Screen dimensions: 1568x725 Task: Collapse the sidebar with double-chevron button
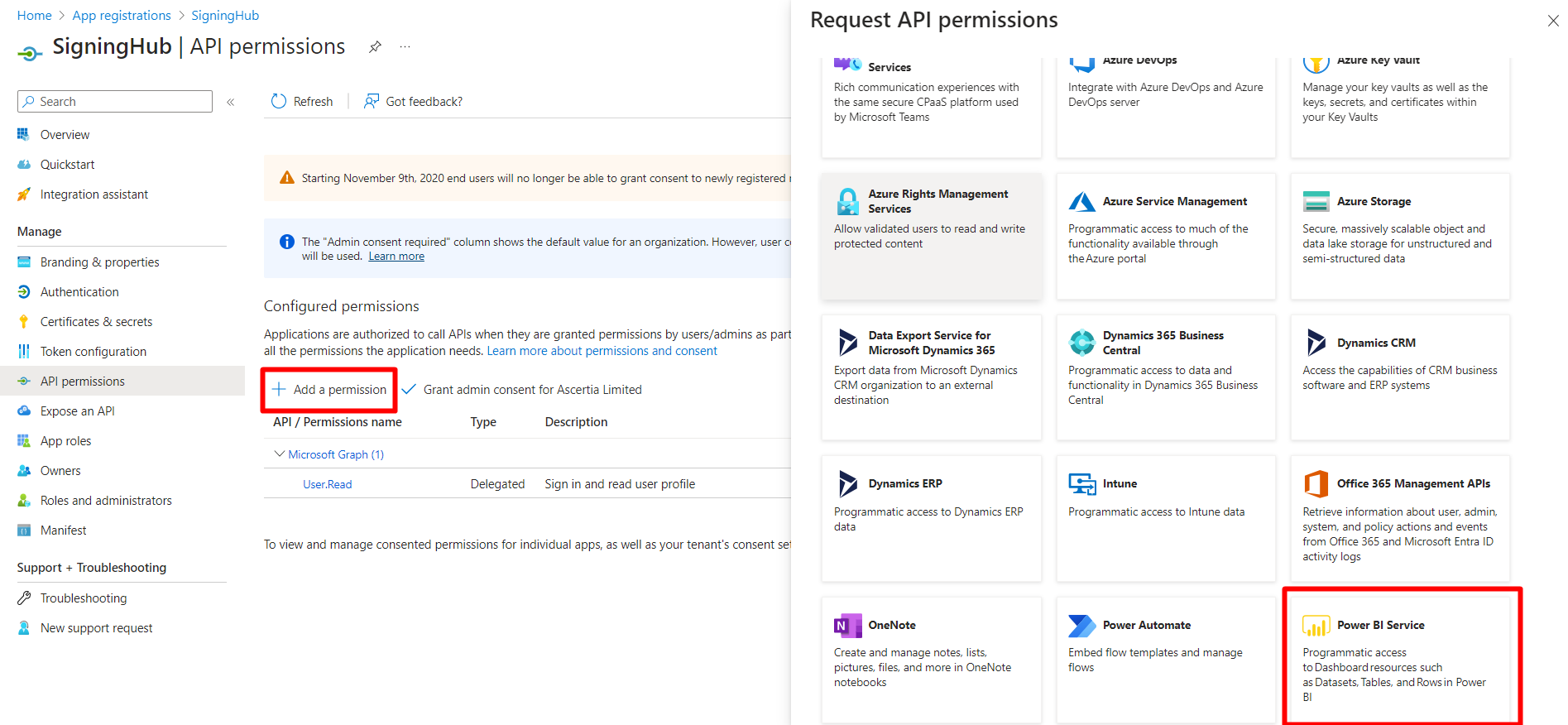pos(231,102)
